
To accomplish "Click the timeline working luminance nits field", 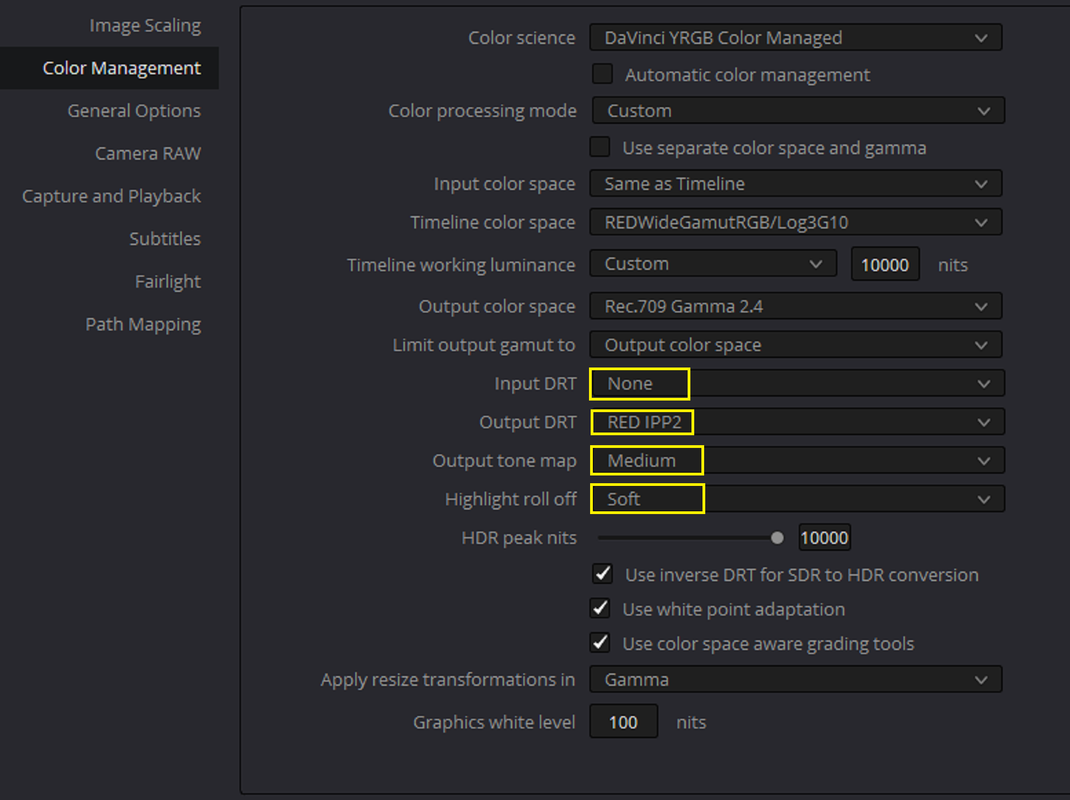I will [885, 265].
